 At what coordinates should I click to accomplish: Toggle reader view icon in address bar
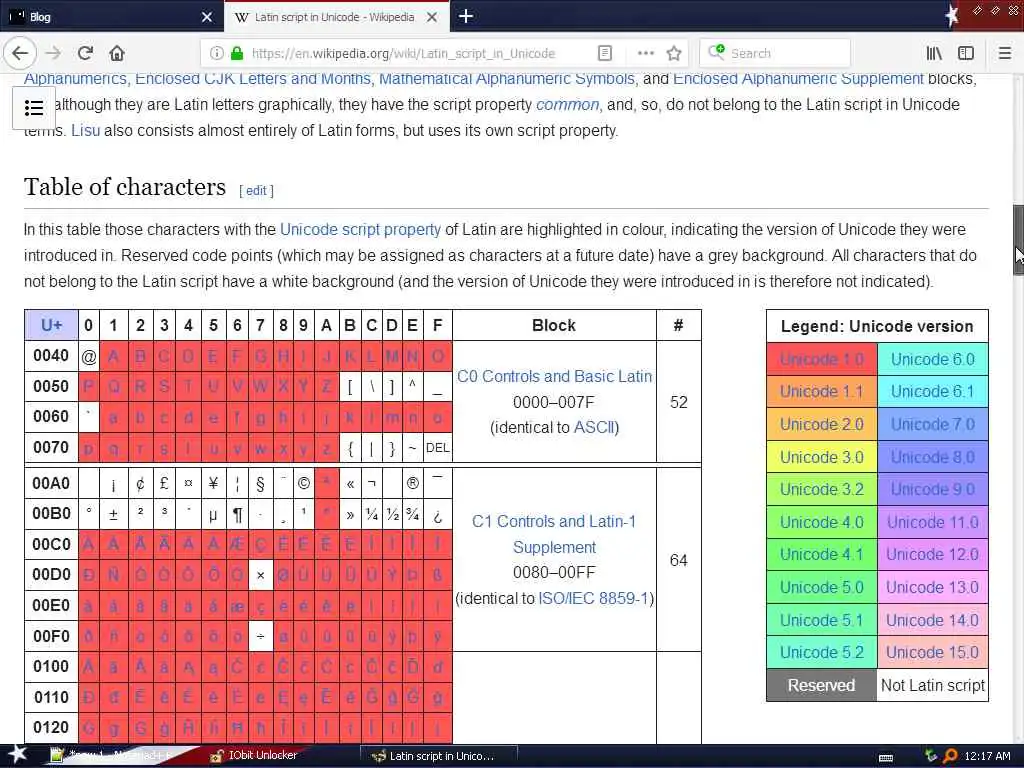point(605,53)
